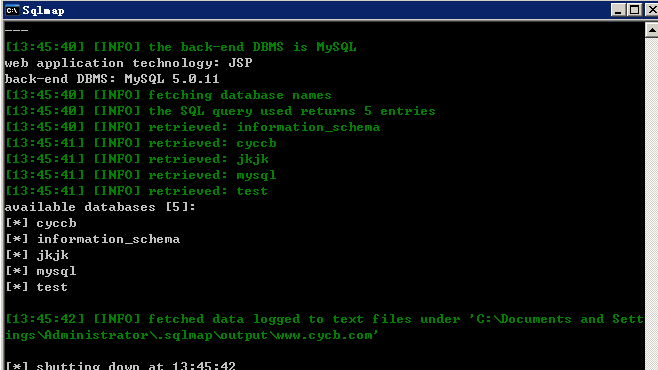
Task: Maximize the Sqlmap console window
Action: click(x=634, y=10)
